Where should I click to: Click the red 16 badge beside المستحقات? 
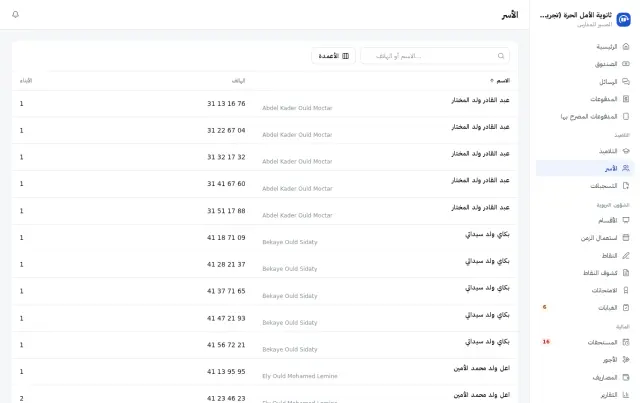click(546, 342)
